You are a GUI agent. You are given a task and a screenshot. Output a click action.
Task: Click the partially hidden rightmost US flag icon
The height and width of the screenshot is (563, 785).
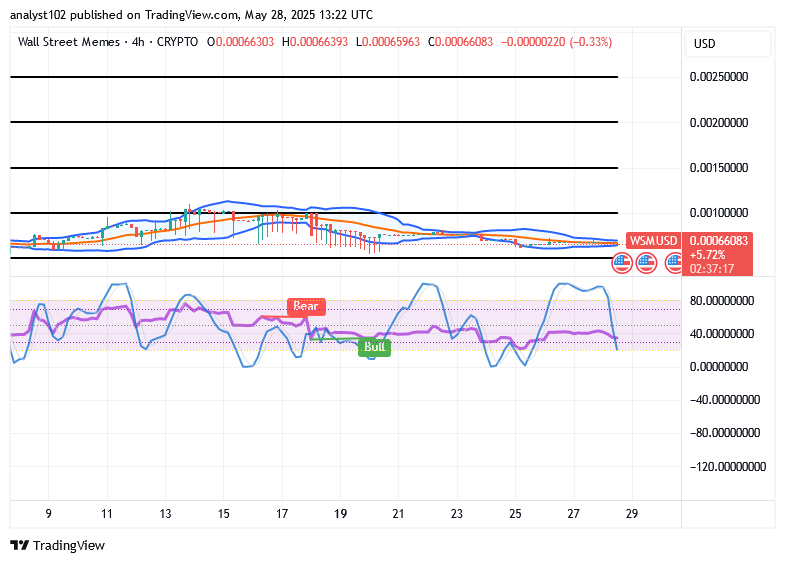click(673, 263)
